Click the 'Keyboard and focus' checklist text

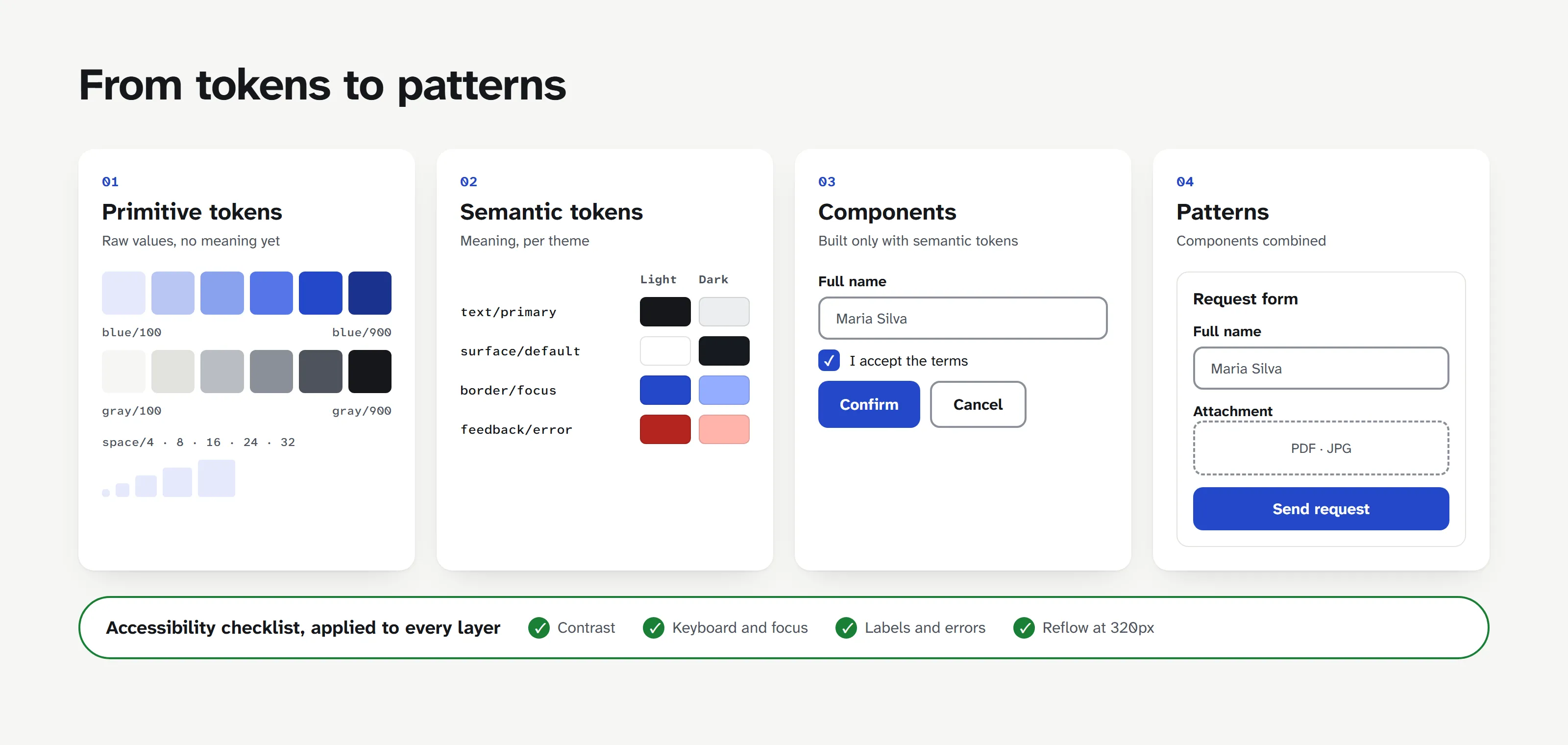pos(739,627)
